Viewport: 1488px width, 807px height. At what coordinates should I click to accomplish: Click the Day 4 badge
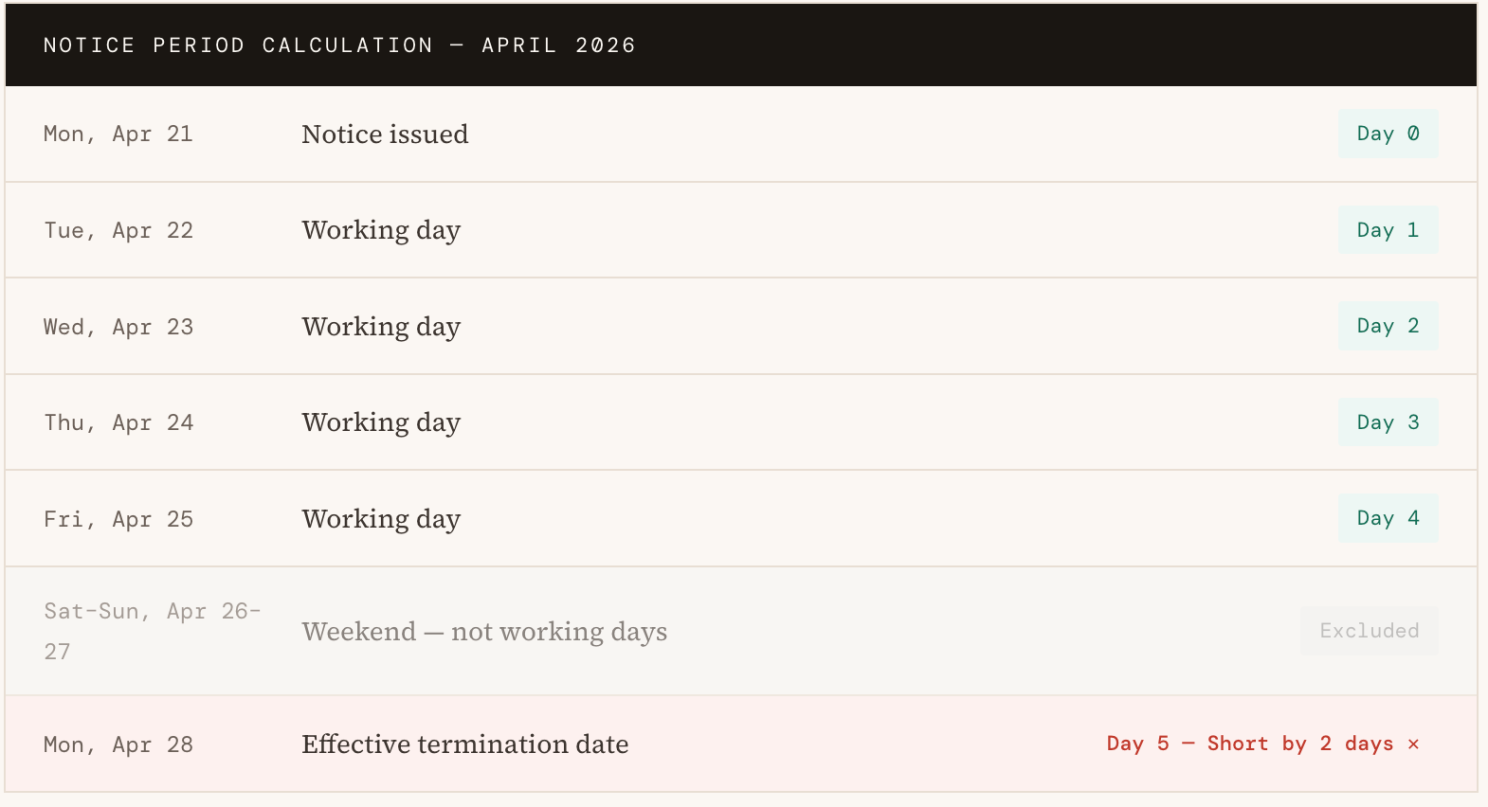point(1388,518)
